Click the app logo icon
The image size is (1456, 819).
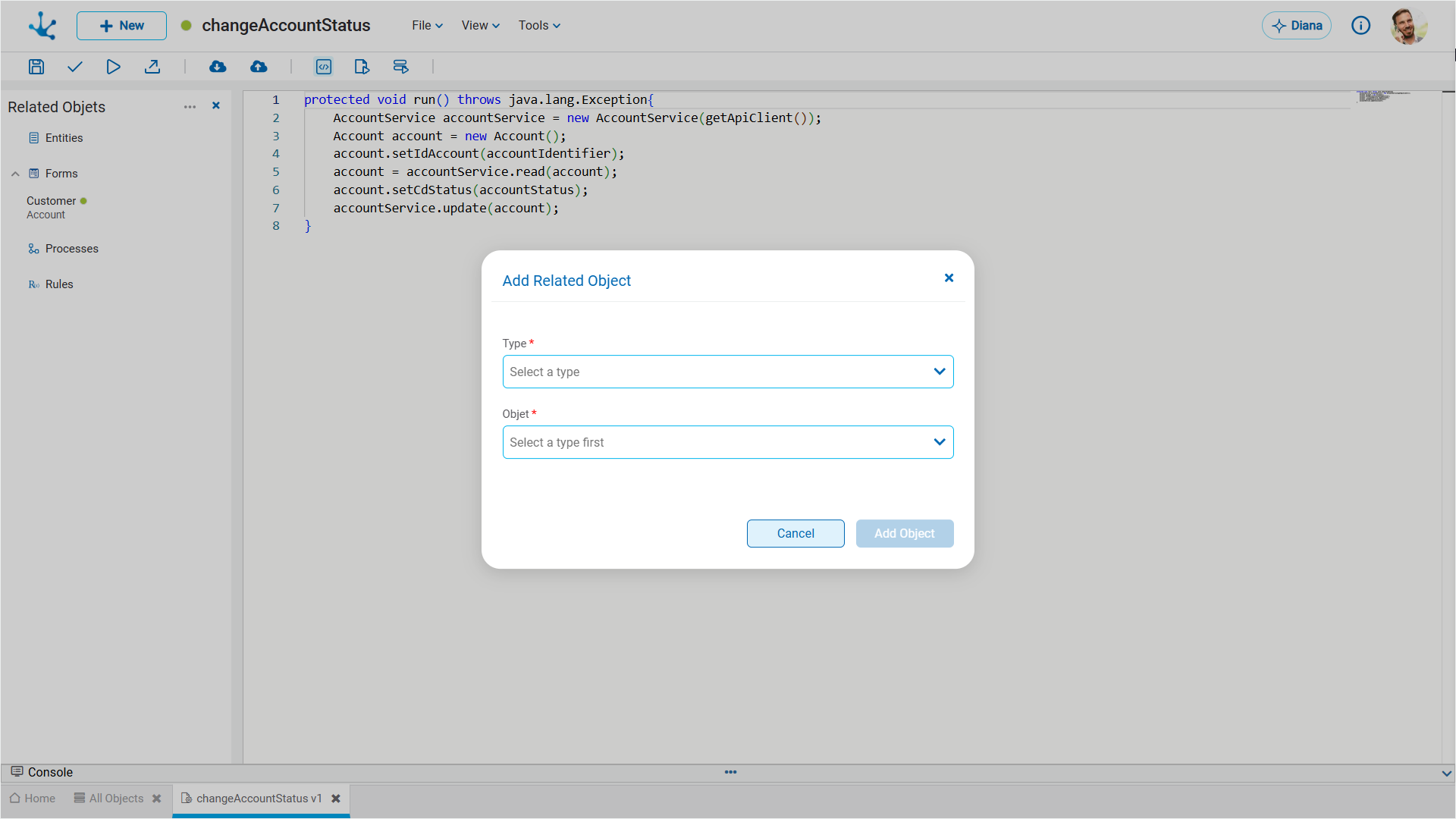pyautogui.click(x=42, y=26)
